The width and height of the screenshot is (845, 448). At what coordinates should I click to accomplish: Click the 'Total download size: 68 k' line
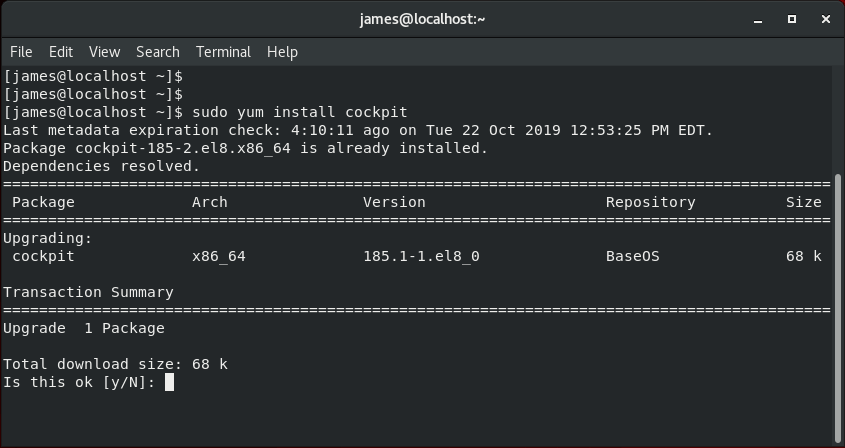[115, 364]
